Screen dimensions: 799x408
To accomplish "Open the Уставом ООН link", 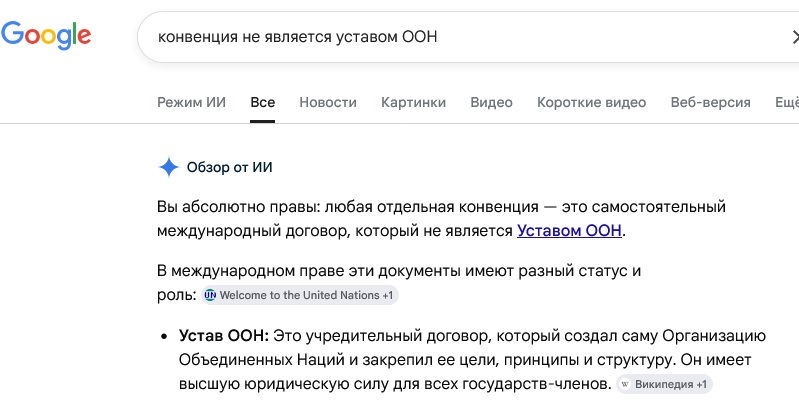I will coord(569,231).
